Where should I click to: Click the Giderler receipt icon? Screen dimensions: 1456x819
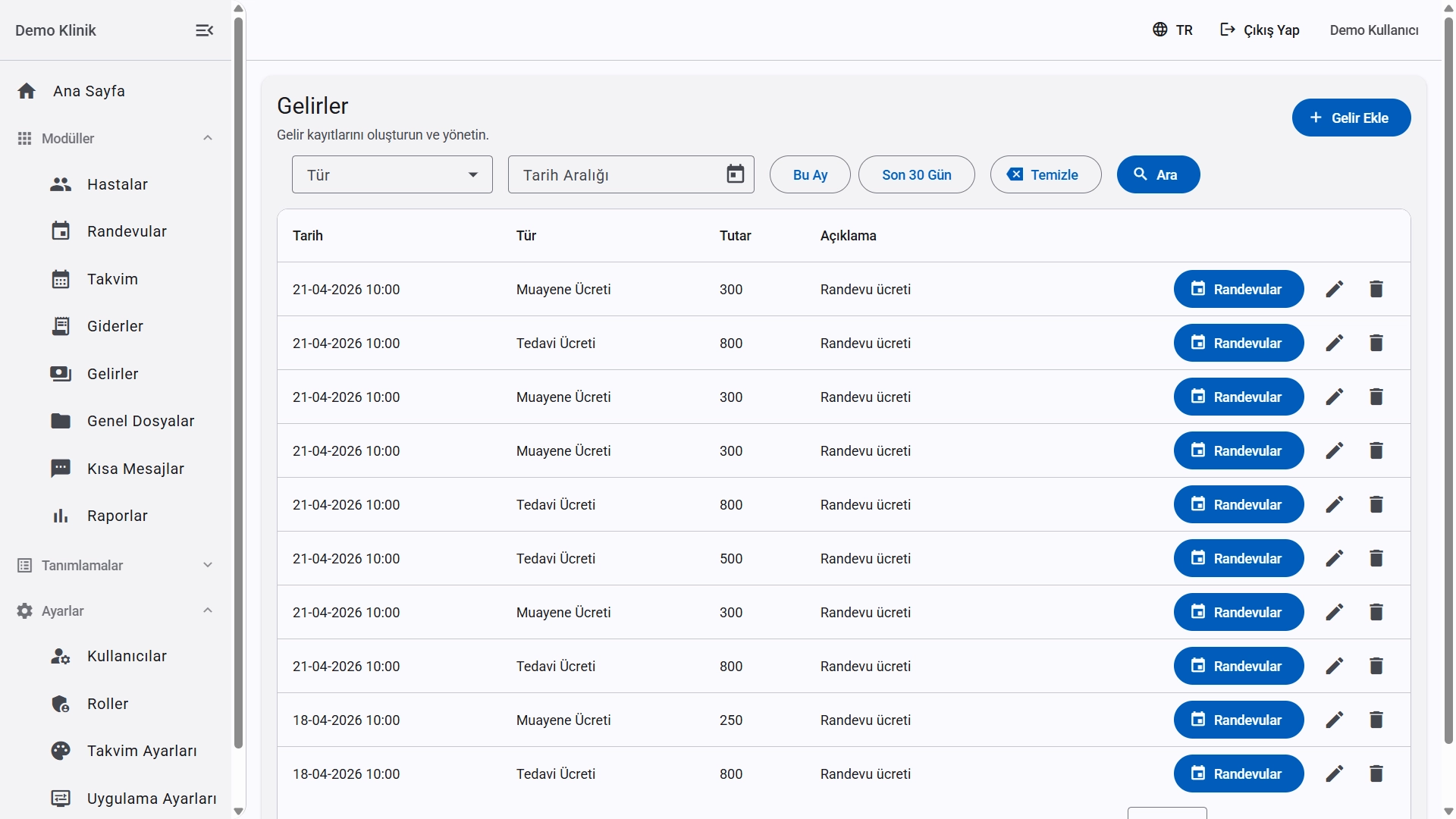61,326
